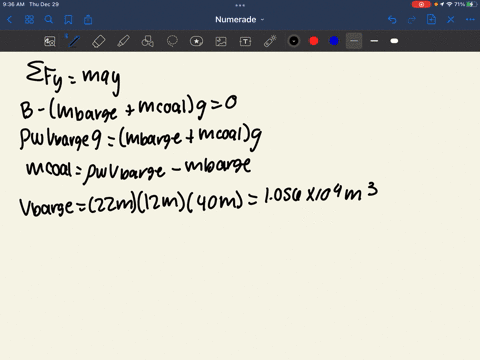
Task: Choose the black pen color
Action: point(294,41)
